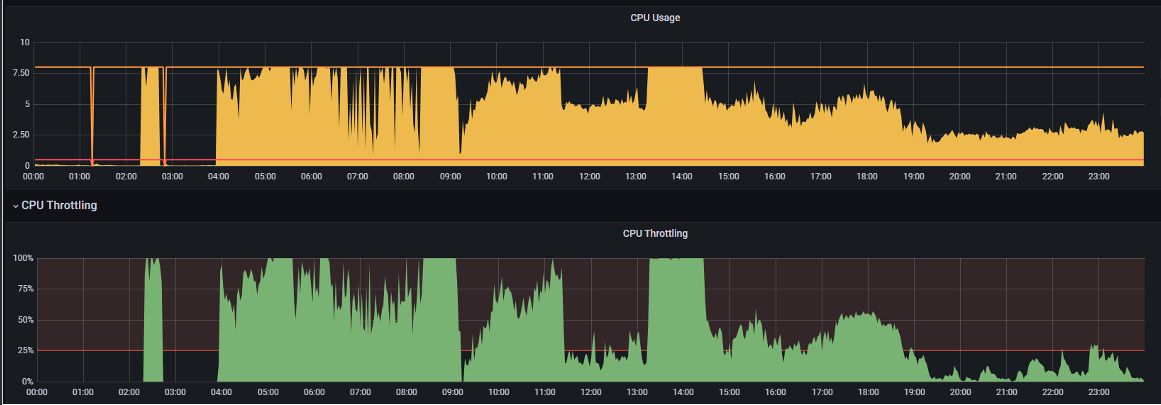This screenshot has height=405, width=1161.
Task: Open the CPU Throttling panel title menu
Action: point(655,233)
